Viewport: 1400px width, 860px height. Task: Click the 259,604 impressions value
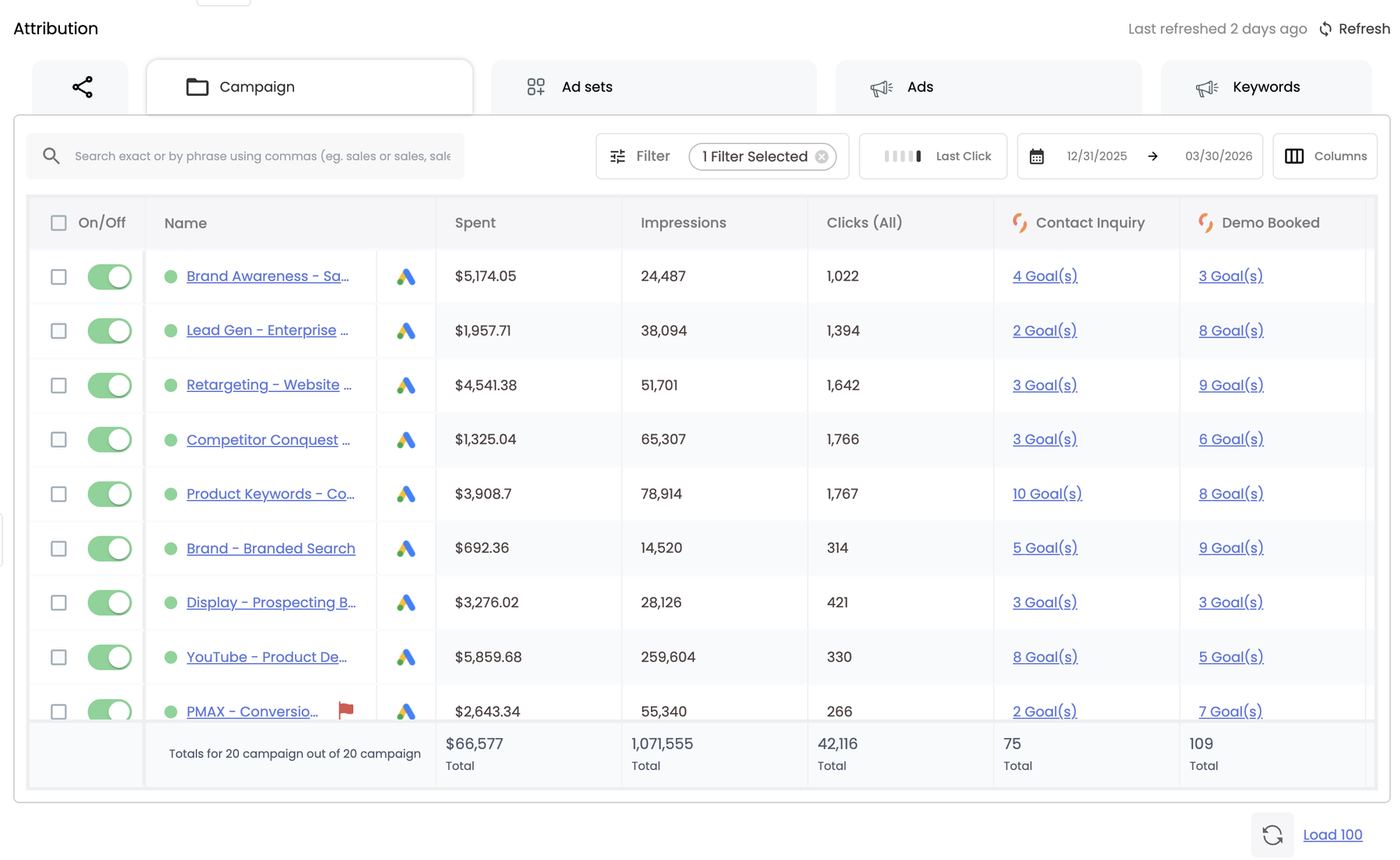[x=668, y=657]
